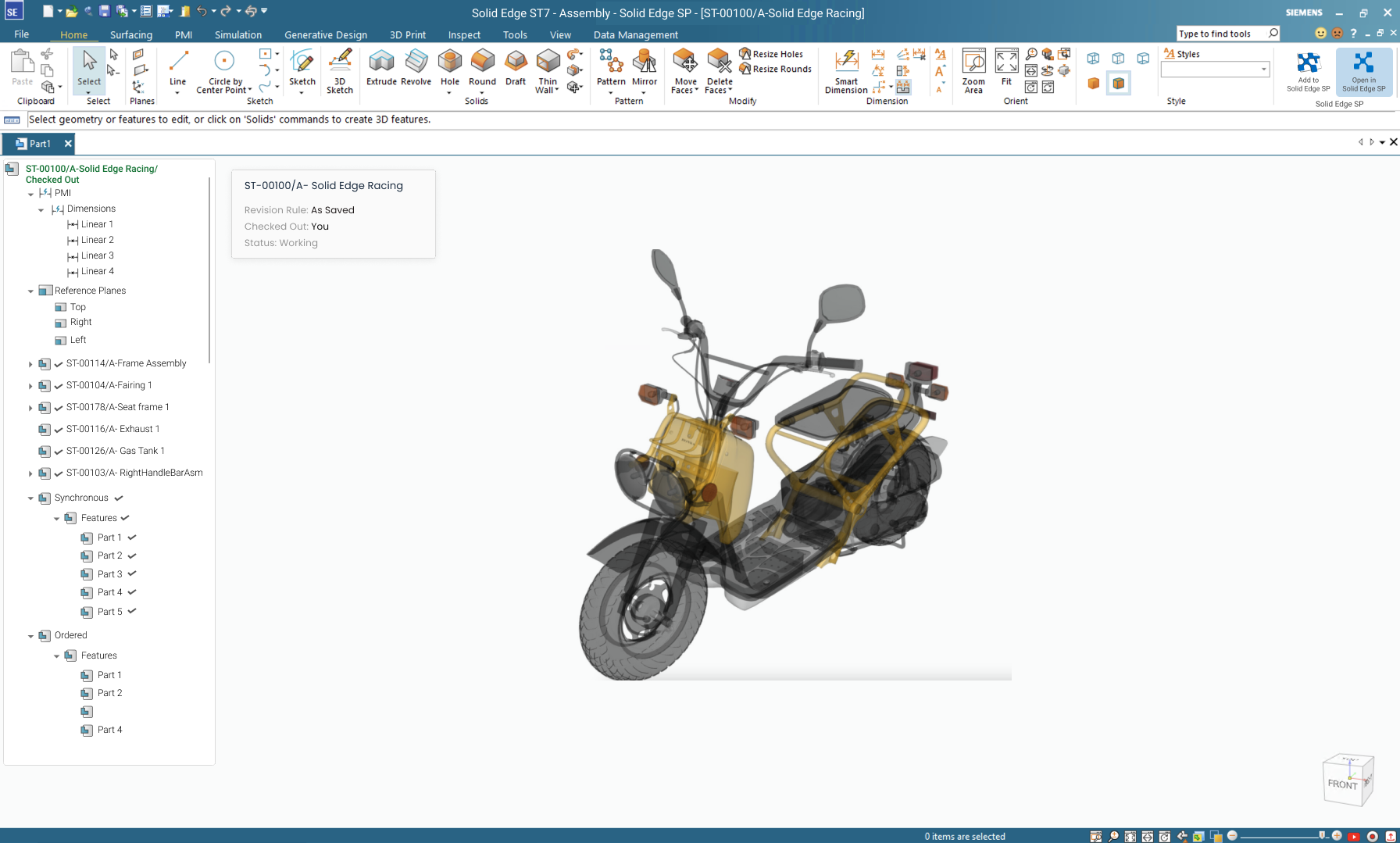The width and height of the screenshot is (1400, 843).
Task: Select the Draft tool
Action: tap(516, 67)
